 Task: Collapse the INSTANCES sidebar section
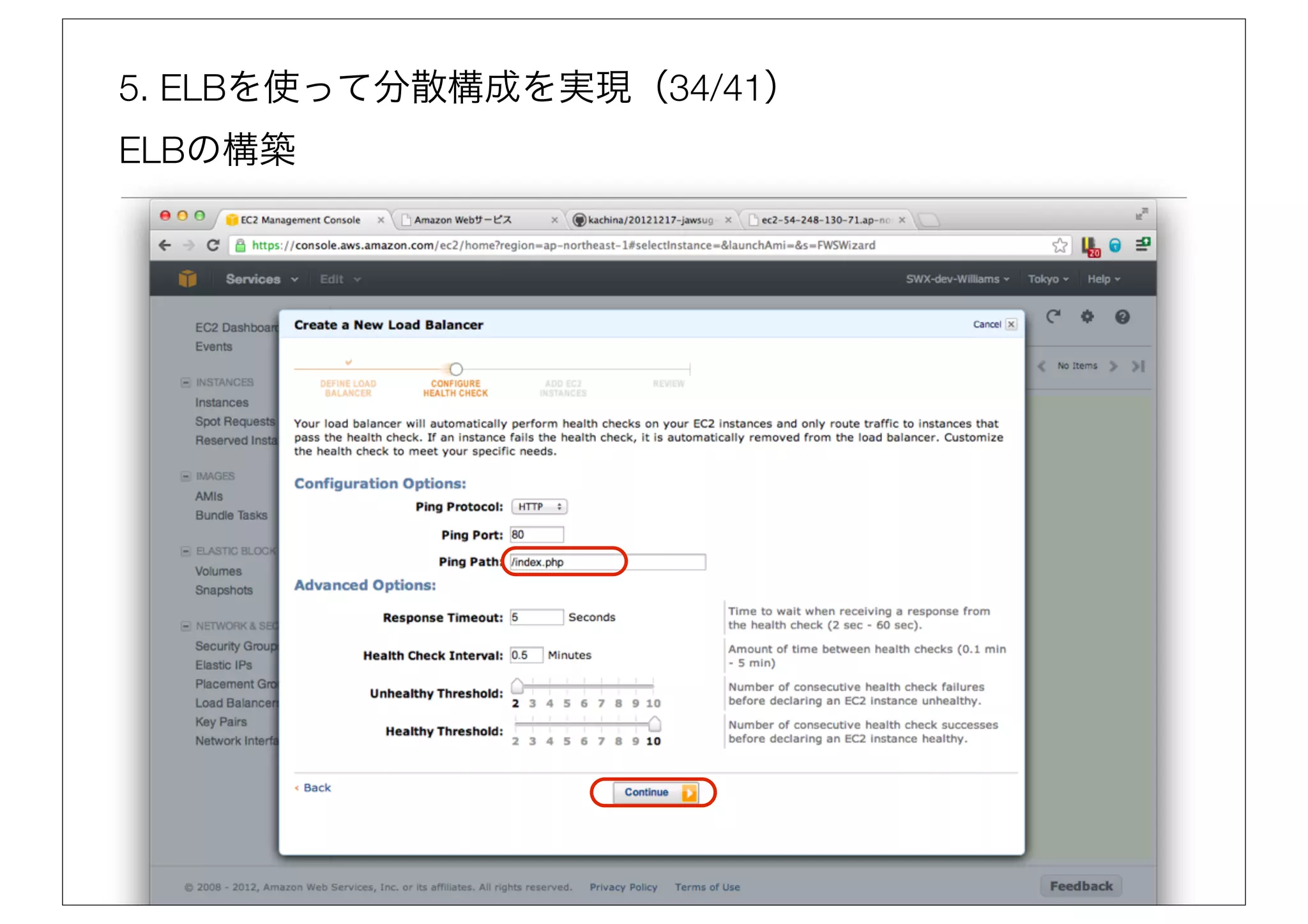click(186, 382)
